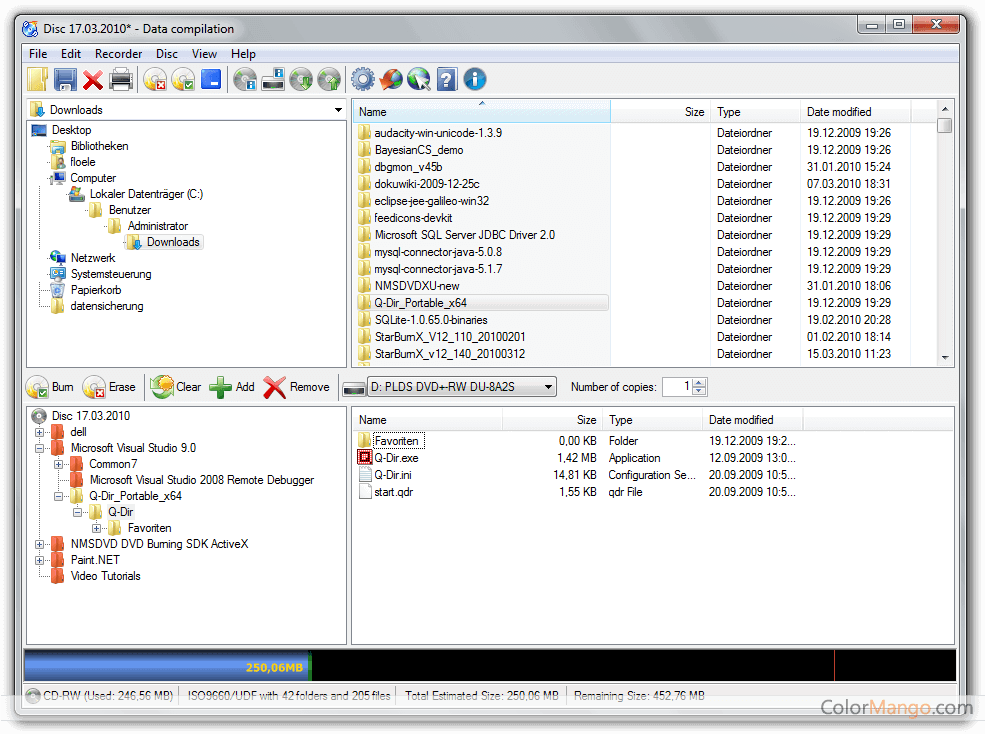Viewport: 985px width, 734px height.
Task: Open the Recorder menu
Action: [x=118, y=53]
